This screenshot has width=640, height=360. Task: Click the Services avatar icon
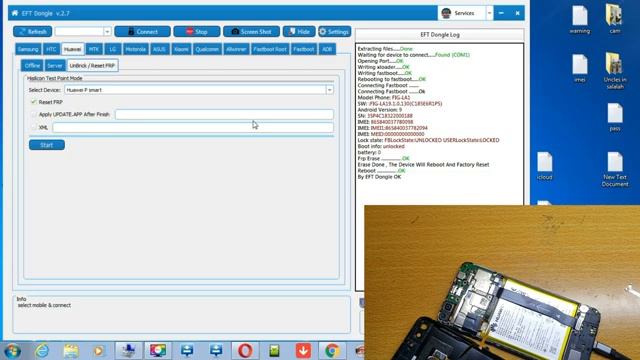(446, 13)
